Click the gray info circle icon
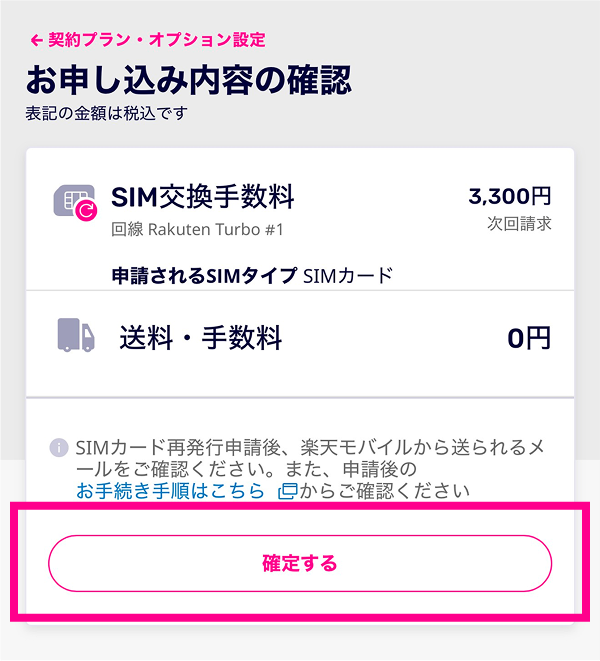 (x=58, y=447)
